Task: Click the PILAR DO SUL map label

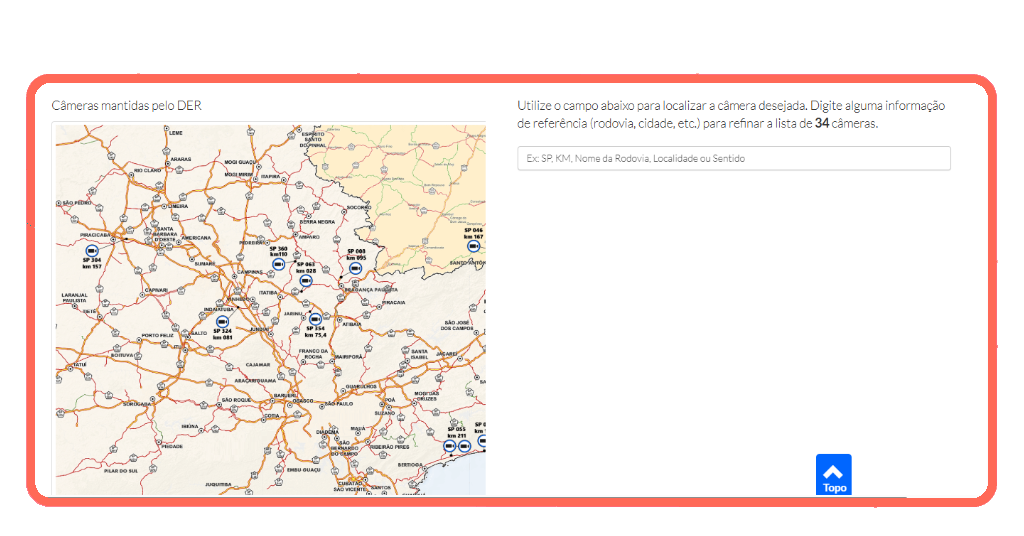Action: 121,471
